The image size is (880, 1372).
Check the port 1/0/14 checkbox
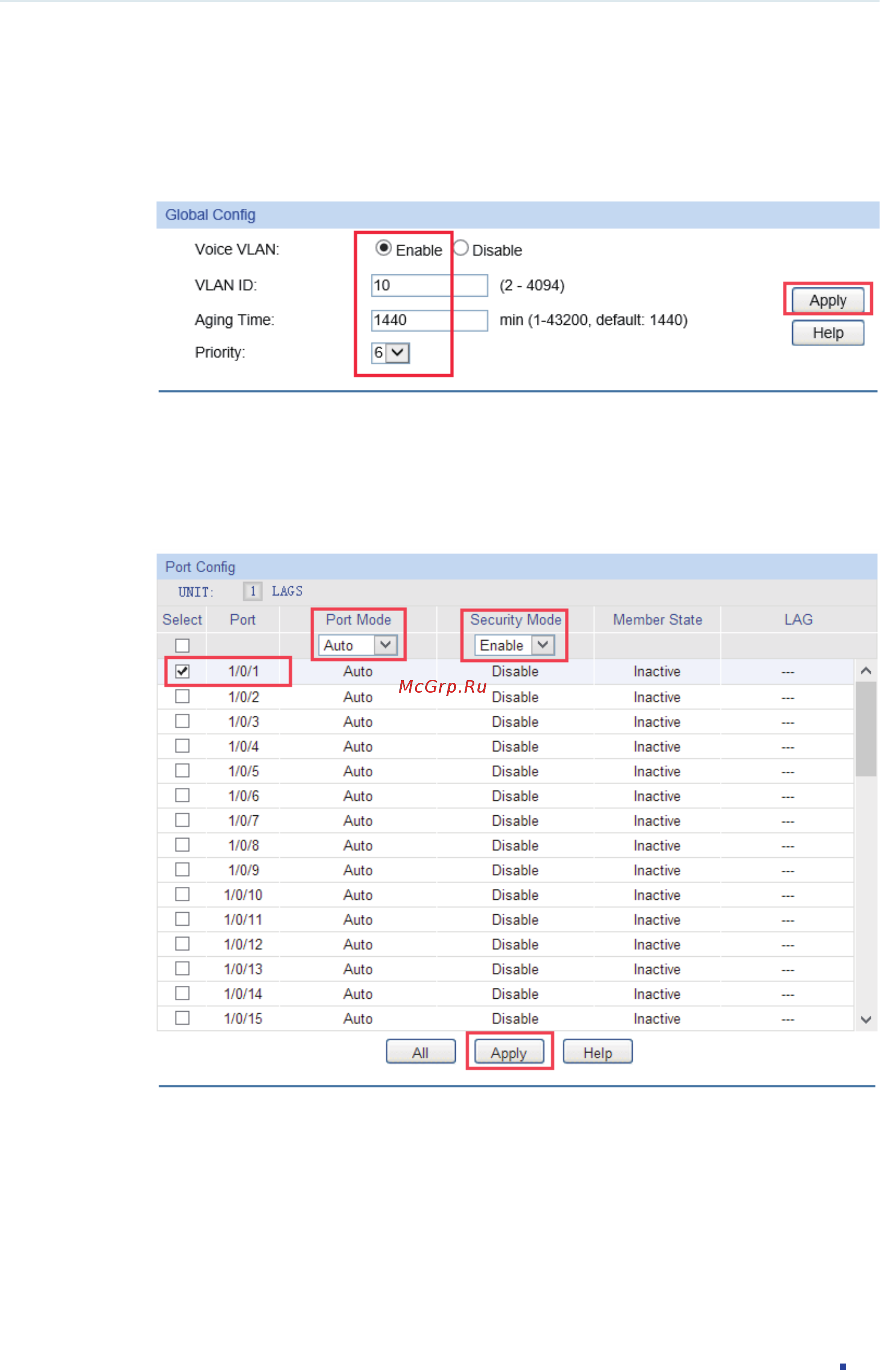click(182, 993)
